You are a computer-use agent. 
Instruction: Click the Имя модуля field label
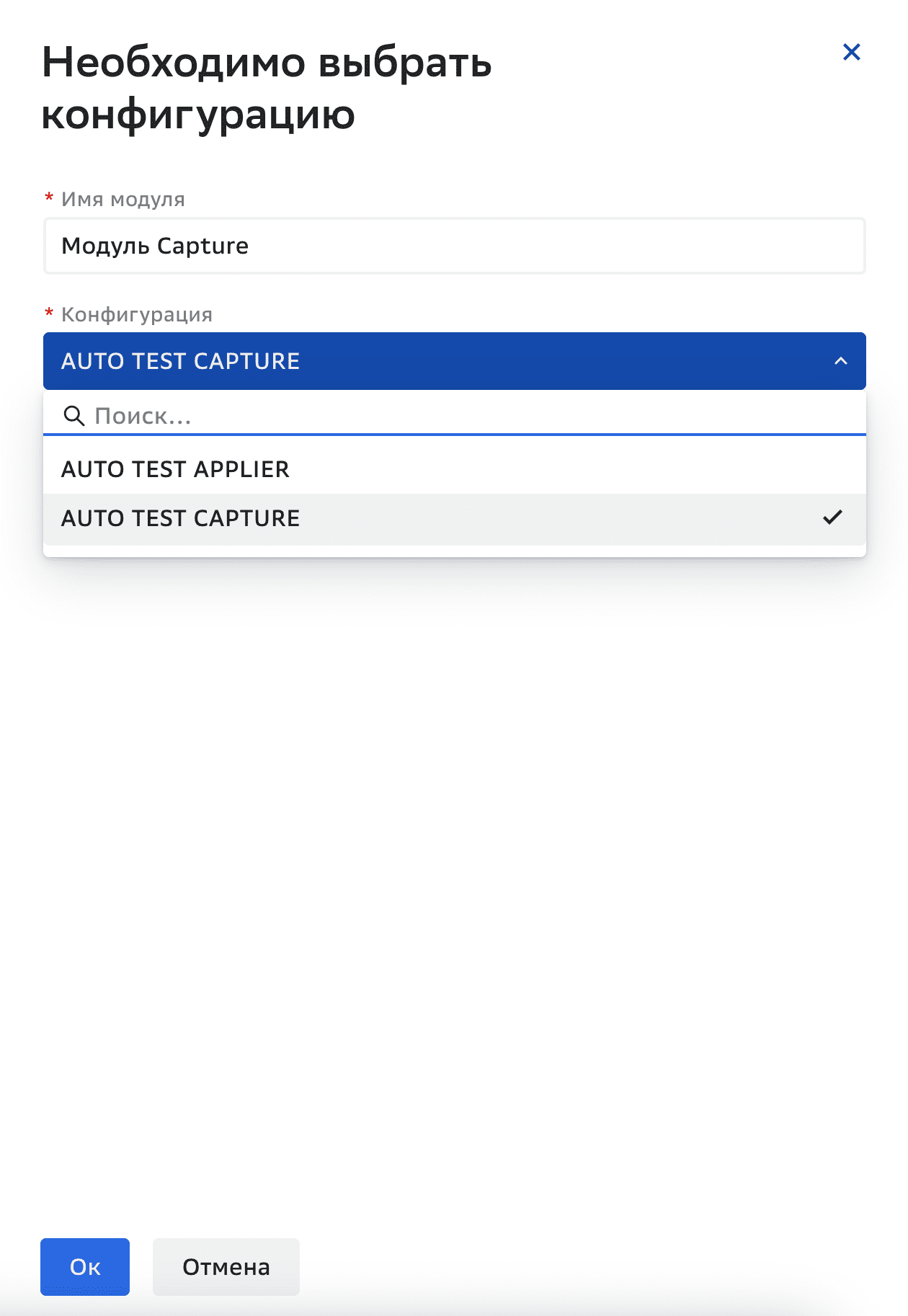click(123, 199)
